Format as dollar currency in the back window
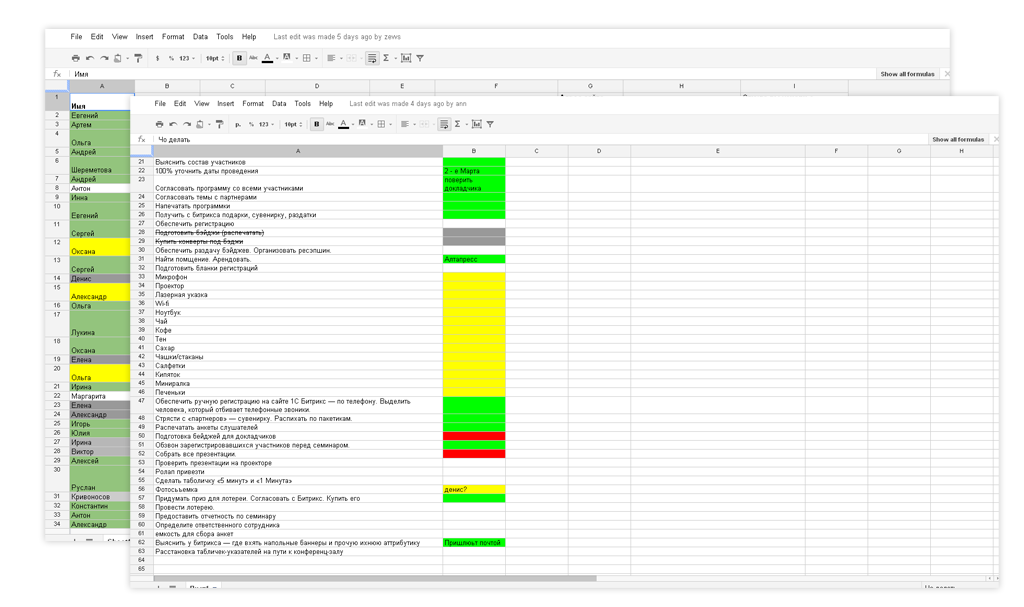The height and width of the screenshot is (607, 1024). (157, 58)
